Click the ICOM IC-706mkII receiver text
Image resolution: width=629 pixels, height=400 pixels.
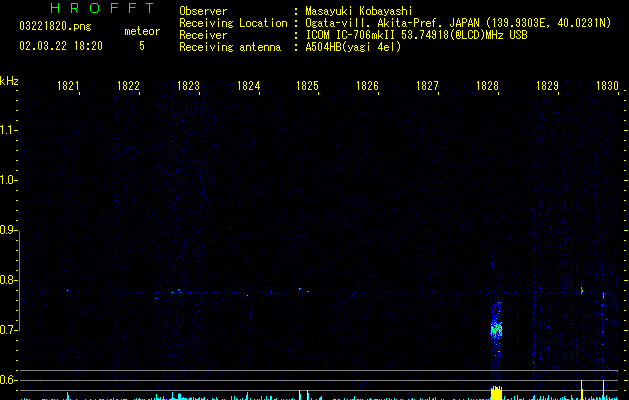coord(416,35)
